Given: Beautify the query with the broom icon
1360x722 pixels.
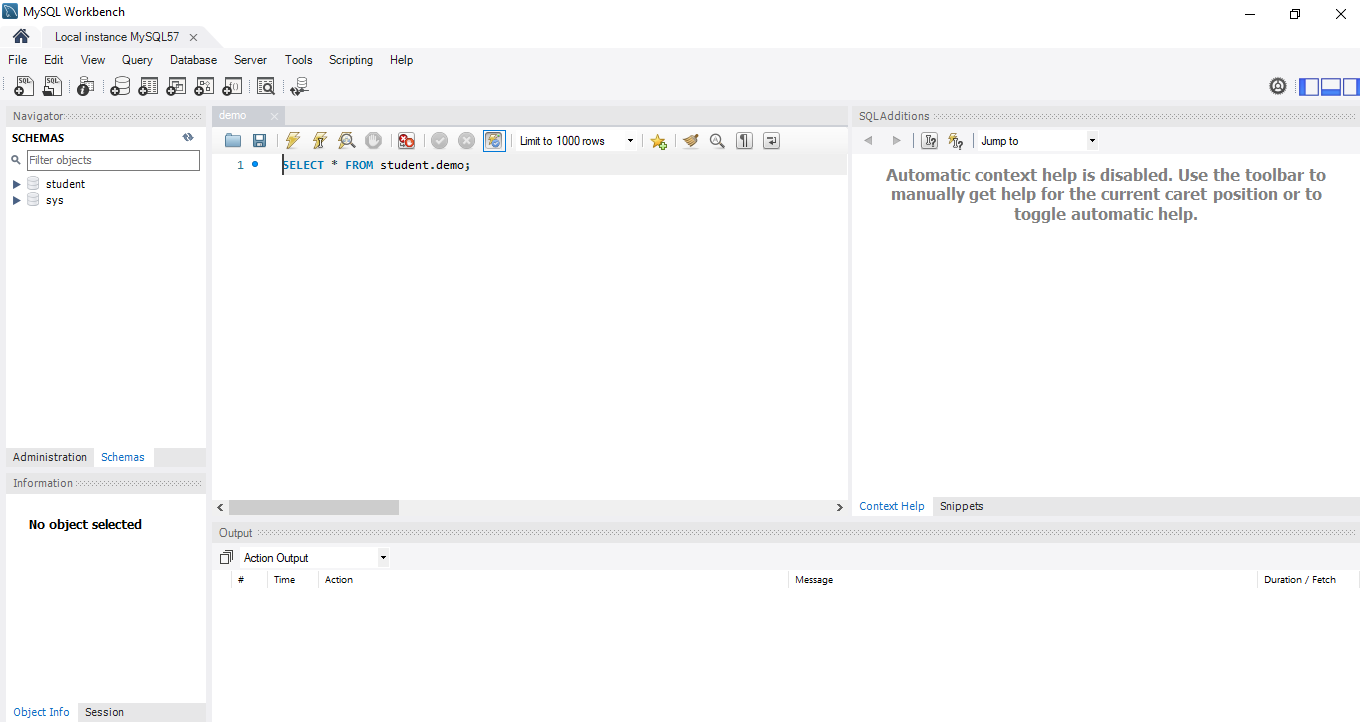Looking at the screenshot, I should pos(690,141).
